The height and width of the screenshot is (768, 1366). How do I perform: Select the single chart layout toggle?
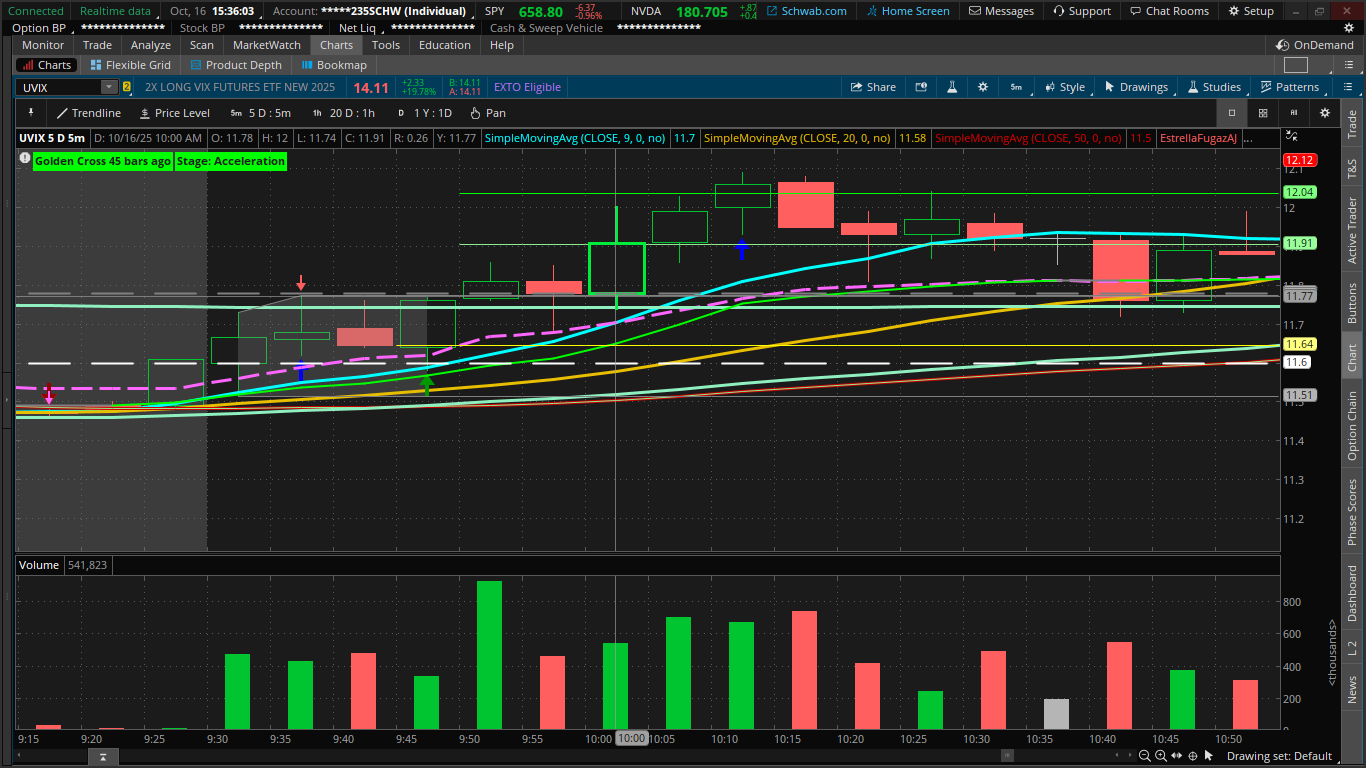1232,113
